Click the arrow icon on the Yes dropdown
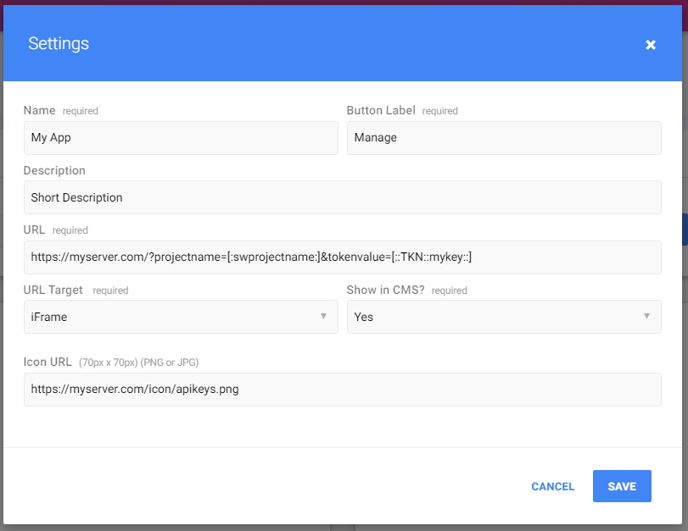The width and height of the screenshot is (688, 531). [646, 316]
